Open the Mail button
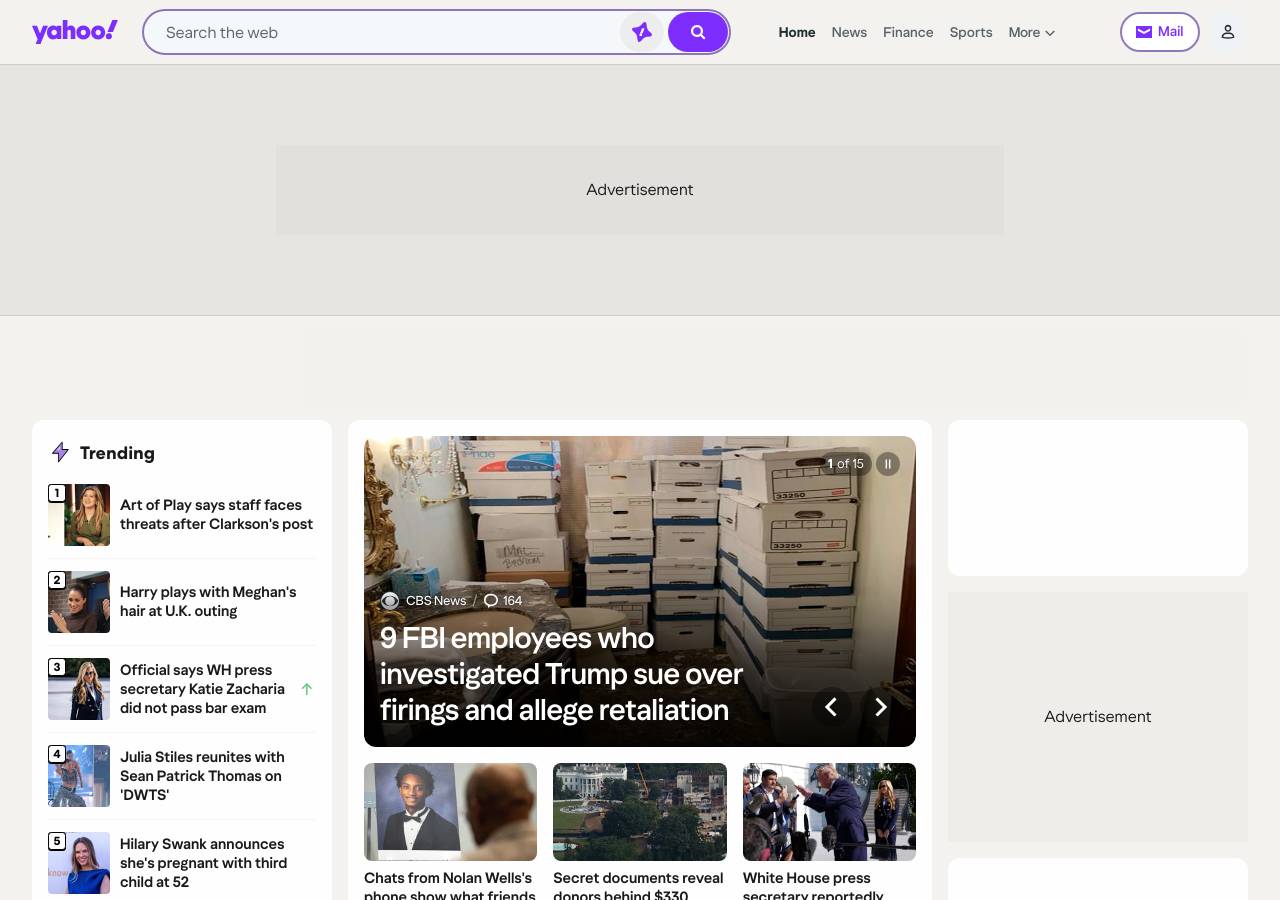1280x900 pixels. click(1160, 32)
